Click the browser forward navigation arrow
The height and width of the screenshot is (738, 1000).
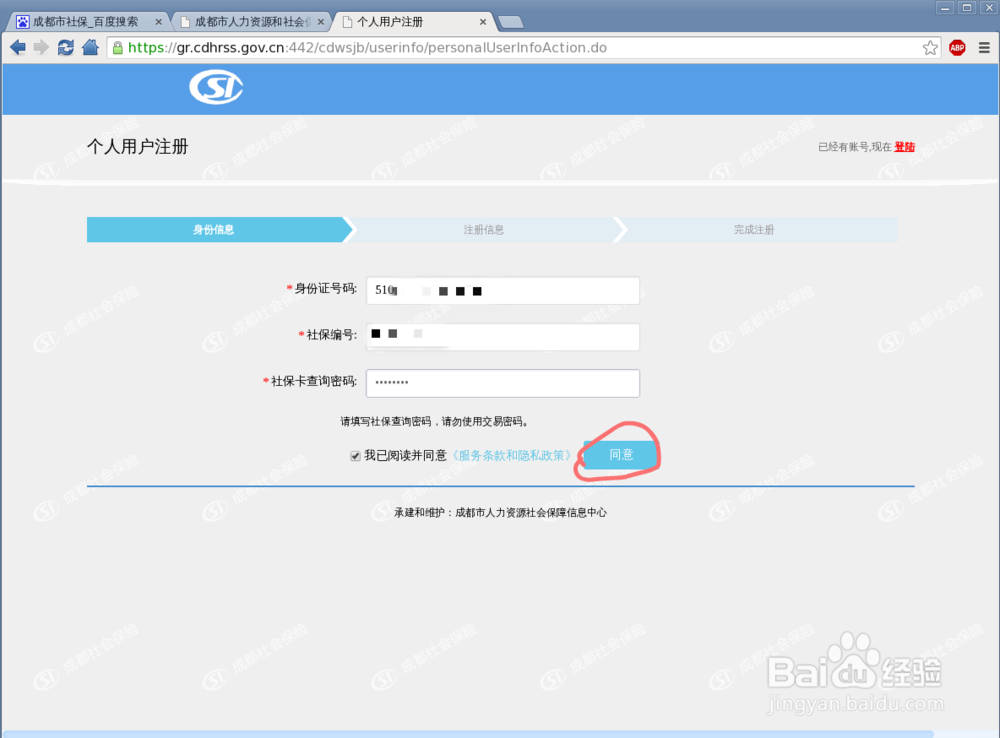(x=41, y=47)
